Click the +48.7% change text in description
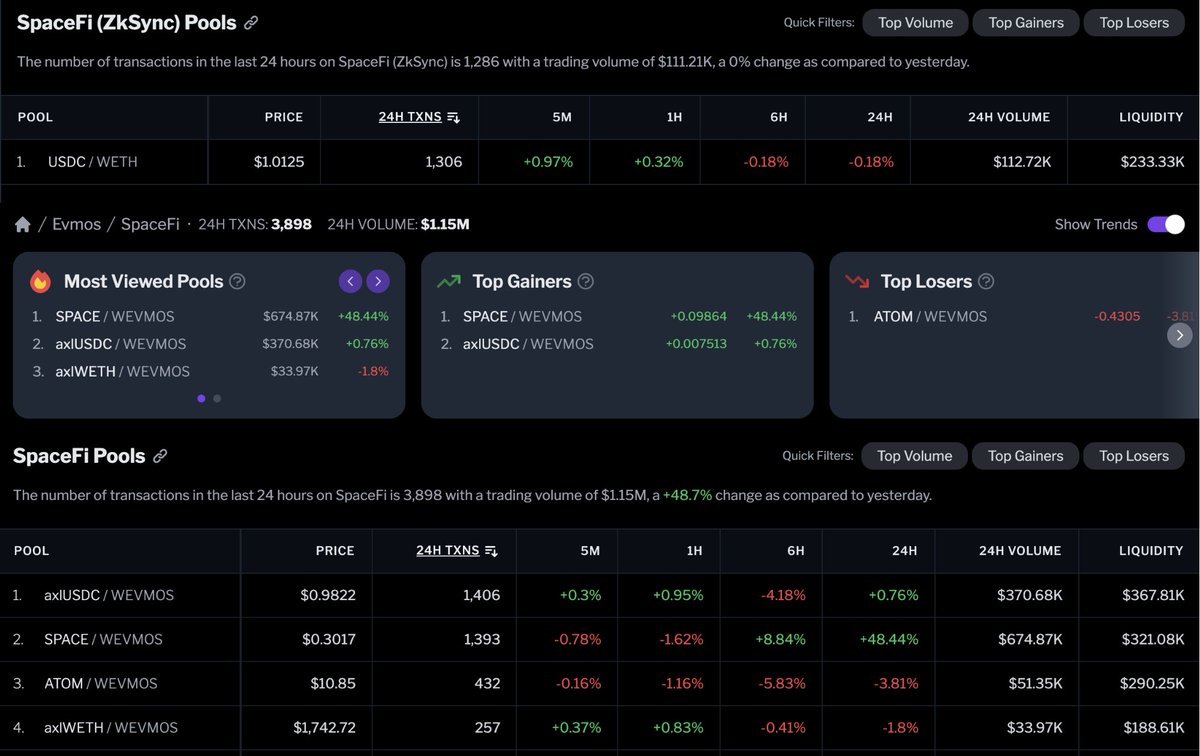The height and width of the screenshot is (756, 1200). coord(687,495)
